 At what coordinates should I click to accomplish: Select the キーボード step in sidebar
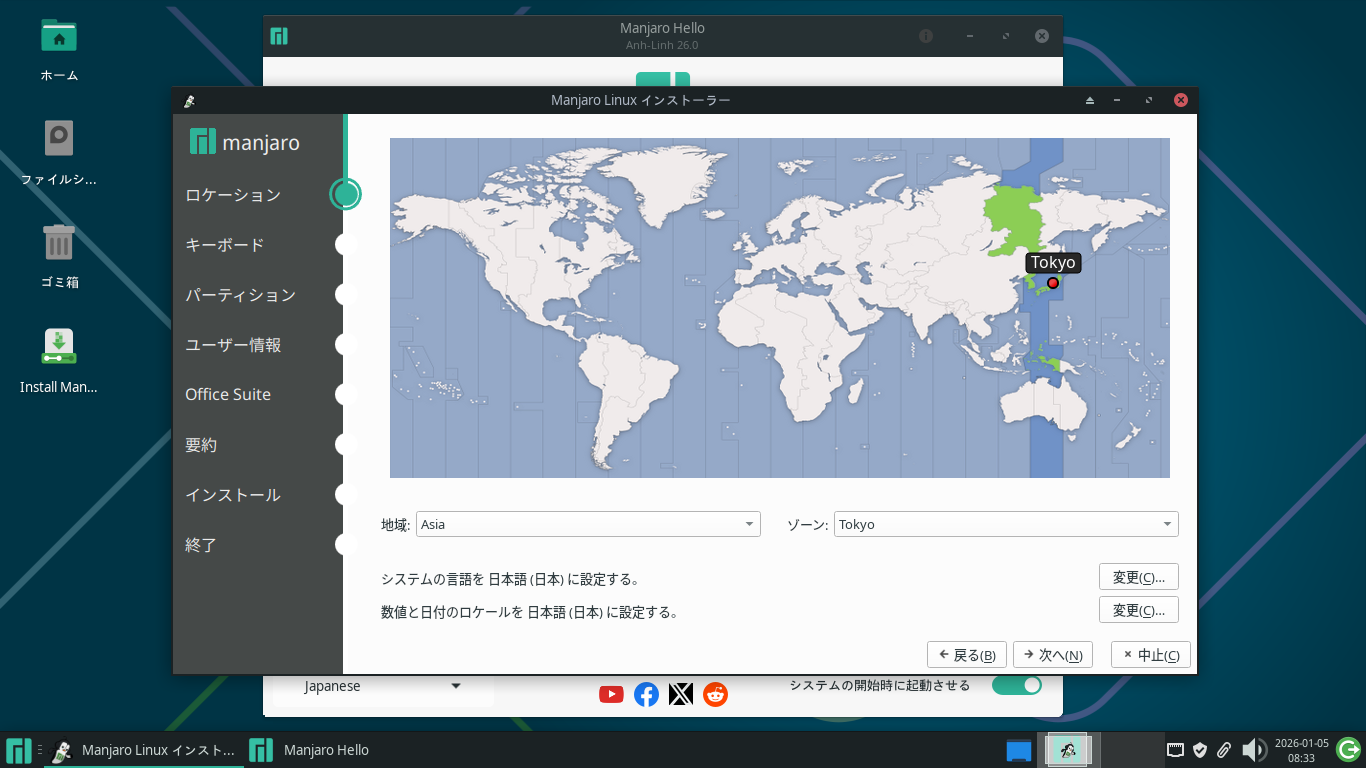pyautogui.click(x=225, y=245)
